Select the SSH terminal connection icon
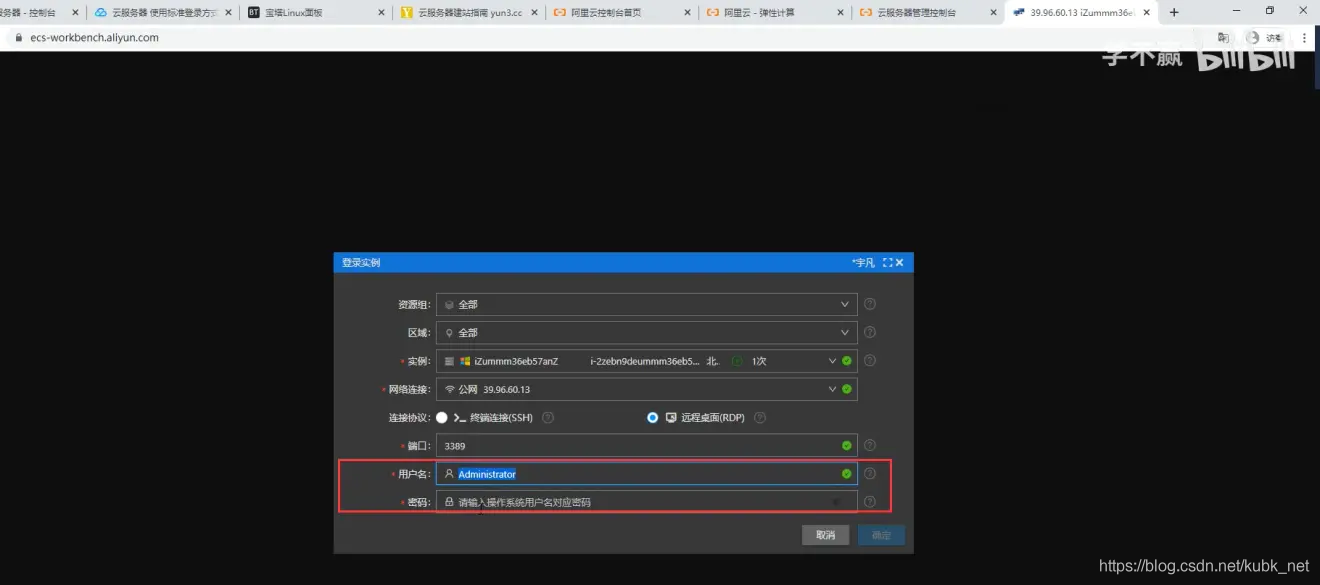This screenshot has width=1320, height=585. pos(460,417)
